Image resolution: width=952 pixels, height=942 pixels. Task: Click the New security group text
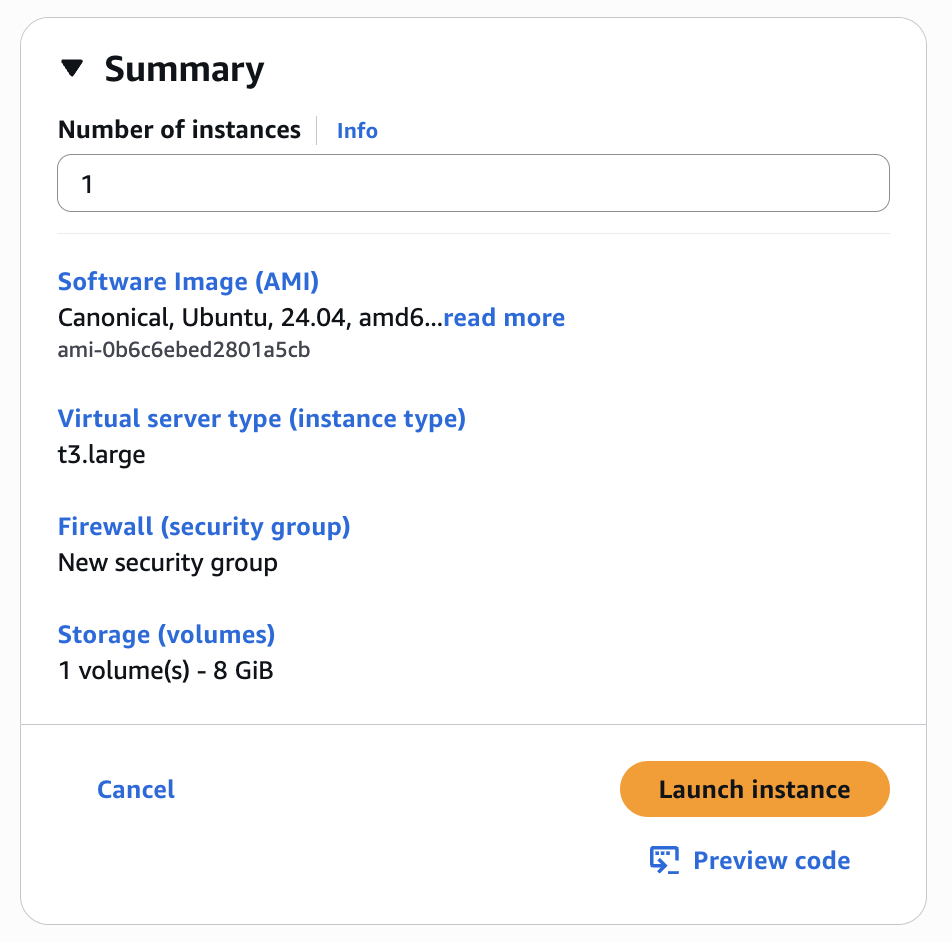[167, 563]
